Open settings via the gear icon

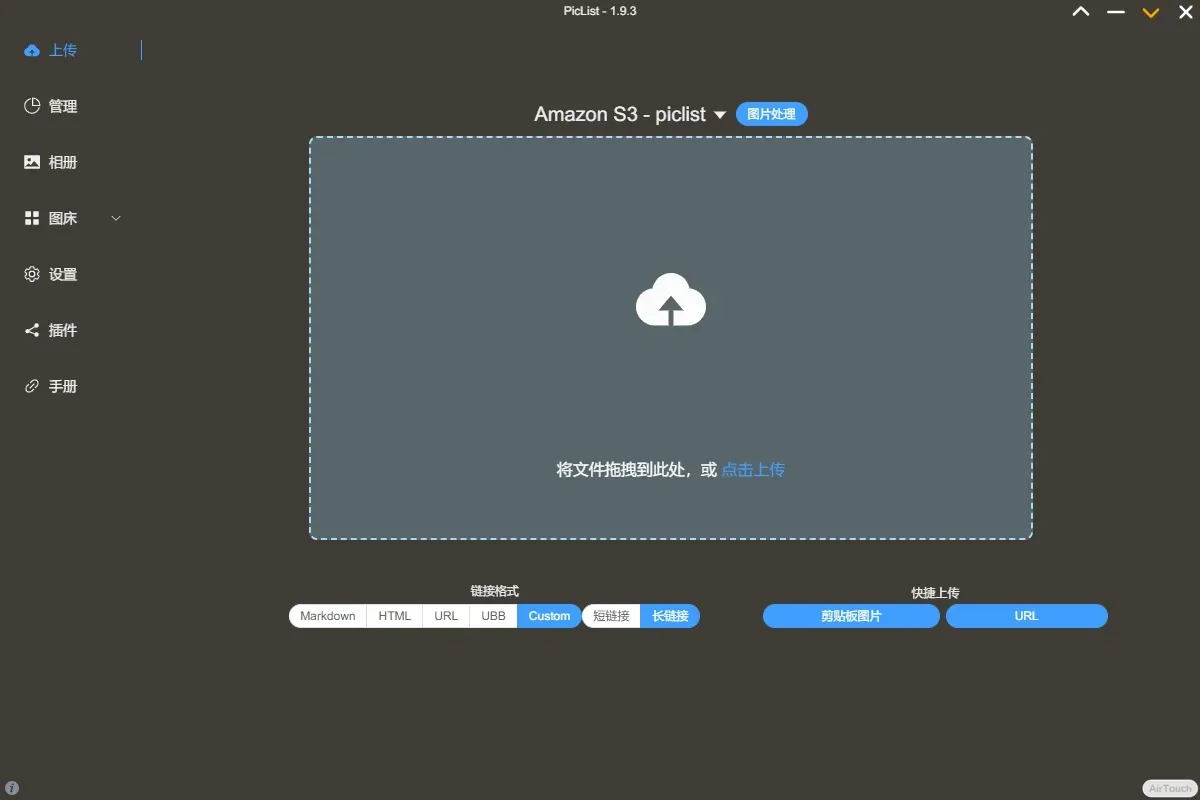[32, 274]
